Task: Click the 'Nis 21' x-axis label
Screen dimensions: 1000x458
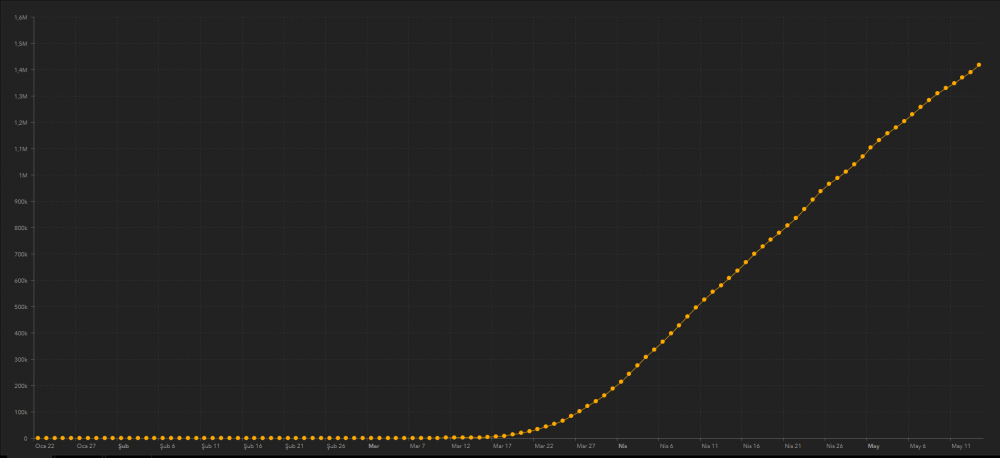Action: click(x=793, y=447)
